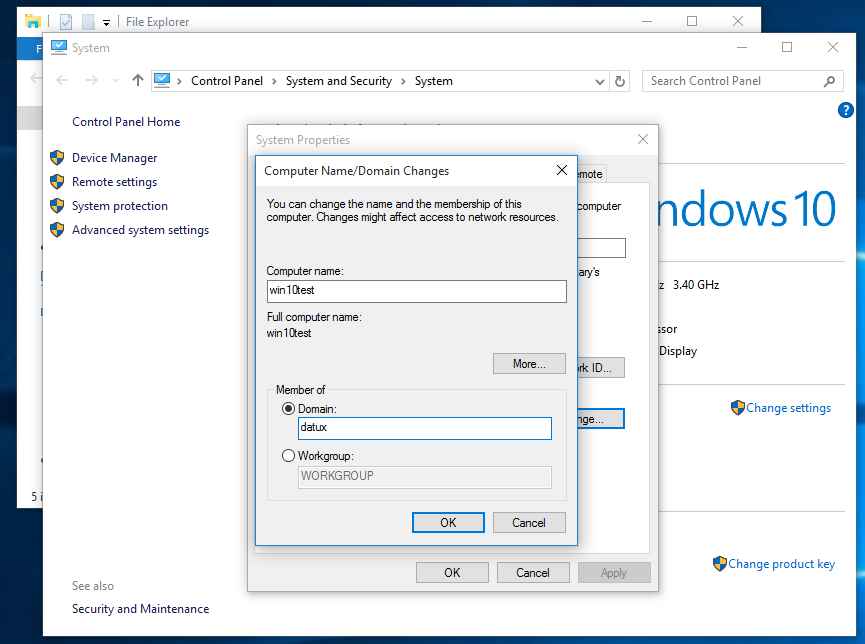Click the Back arrow in System window
This screenshot has width=865, height=644.
click(x=62, y=81)
